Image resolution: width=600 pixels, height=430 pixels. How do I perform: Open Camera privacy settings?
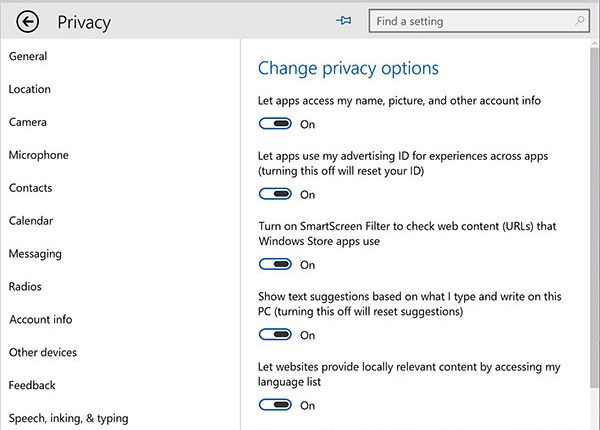click(28, 122)
